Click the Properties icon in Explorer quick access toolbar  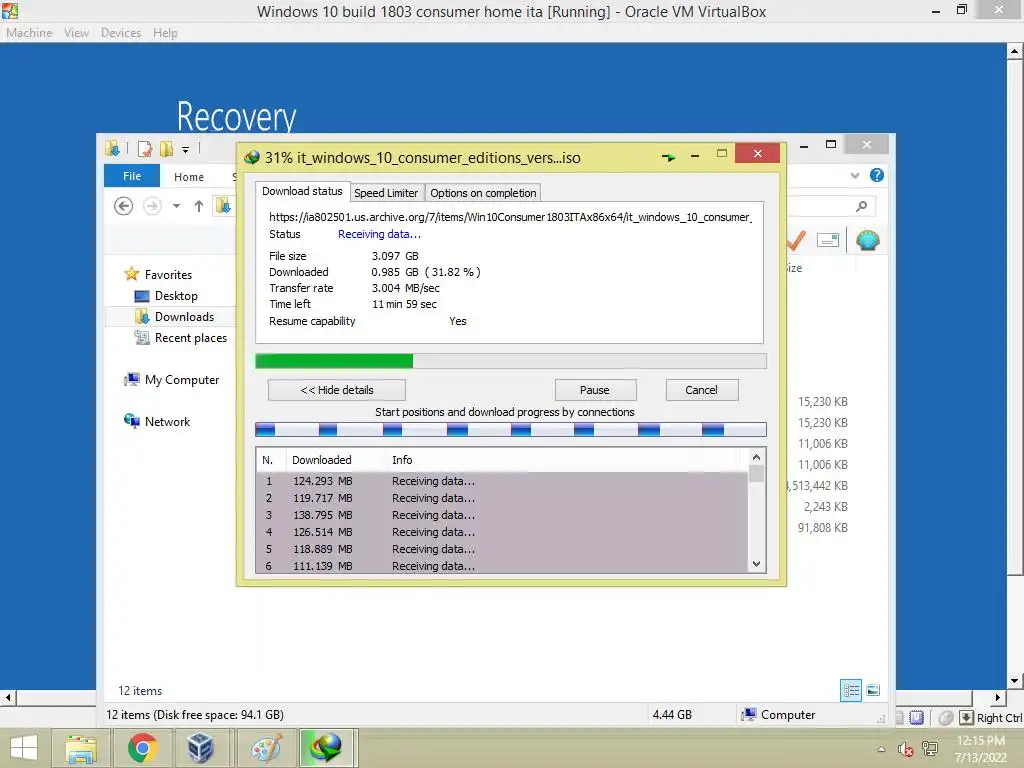[x=145, y=149]
